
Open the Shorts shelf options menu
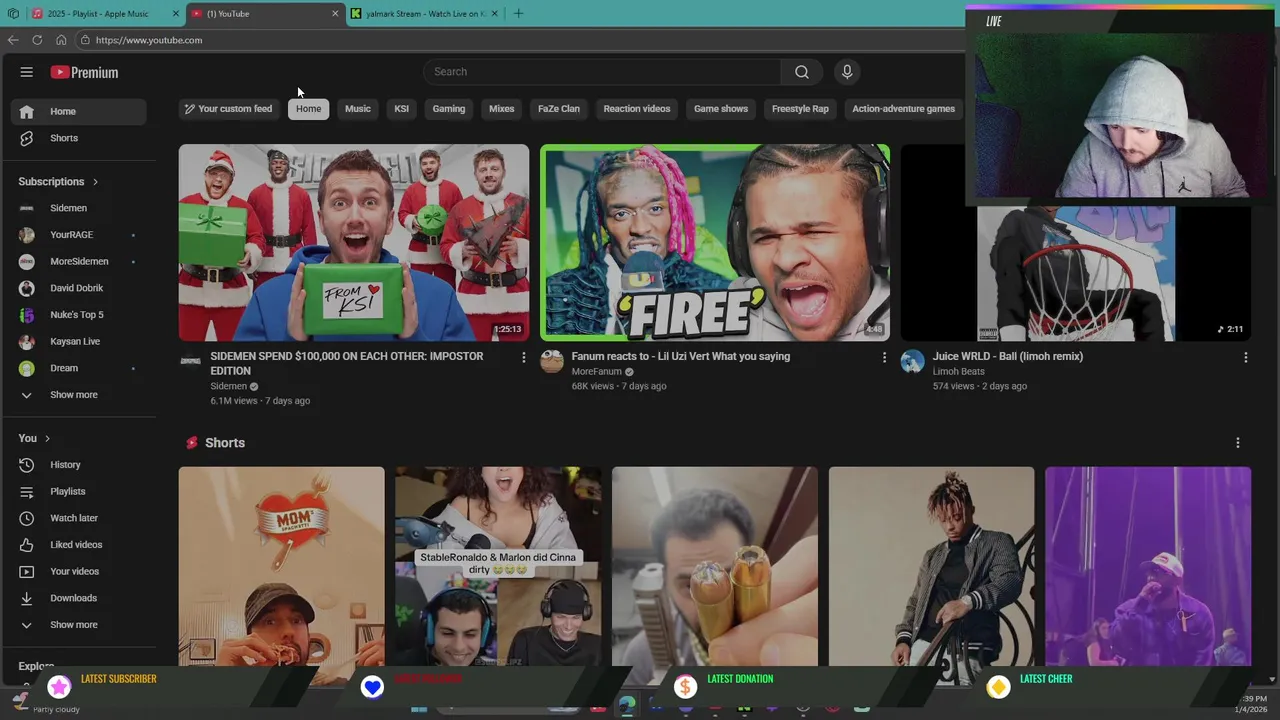(x=1237, y=443)
